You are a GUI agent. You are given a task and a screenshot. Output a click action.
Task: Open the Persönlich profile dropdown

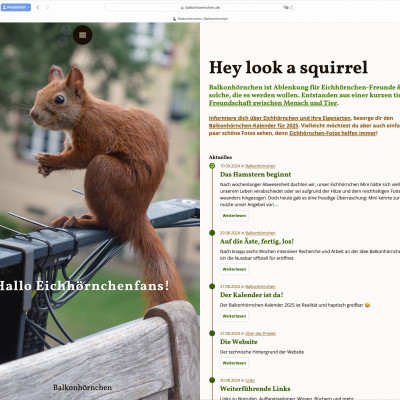coord(16,7)
